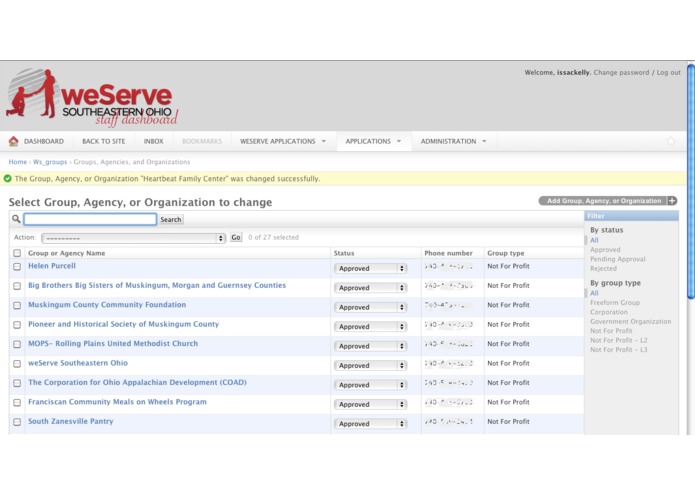Screen dimensions: 695x494
Task: Open the Dashboard menu item
Action: pyautogui.click(x=44, y=141)
